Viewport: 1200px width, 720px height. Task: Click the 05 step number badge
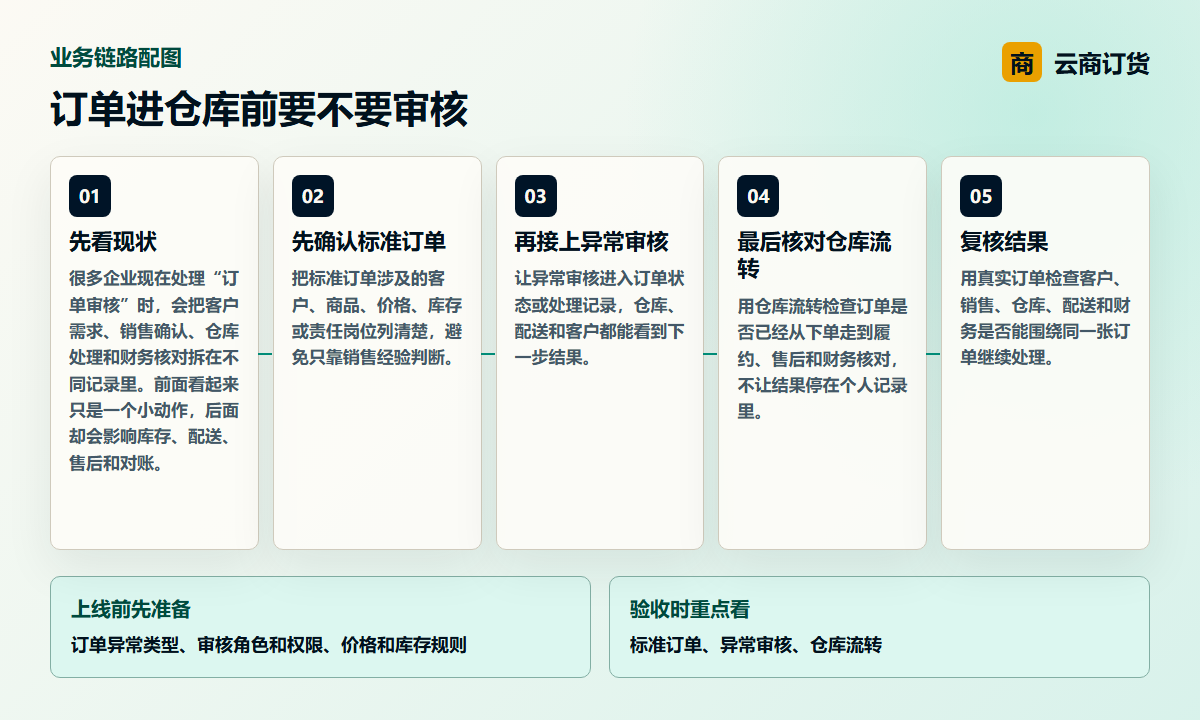pyautogui.click(x=981, y=196)
